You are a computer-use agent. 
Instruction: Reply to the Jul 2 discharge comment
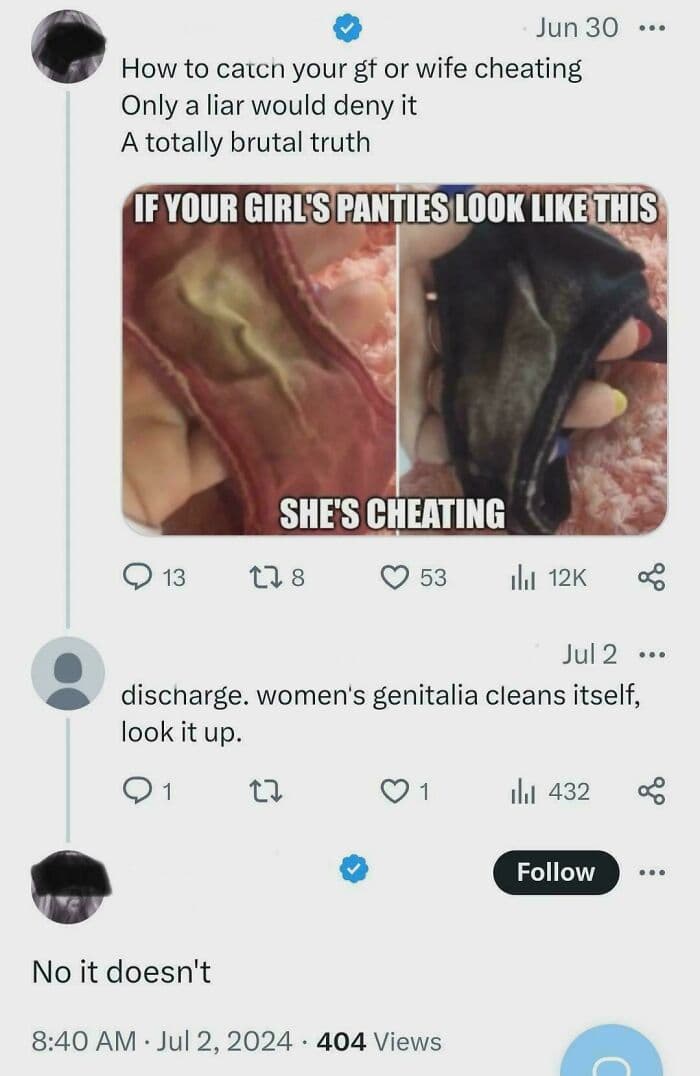(x=137, y=791)
